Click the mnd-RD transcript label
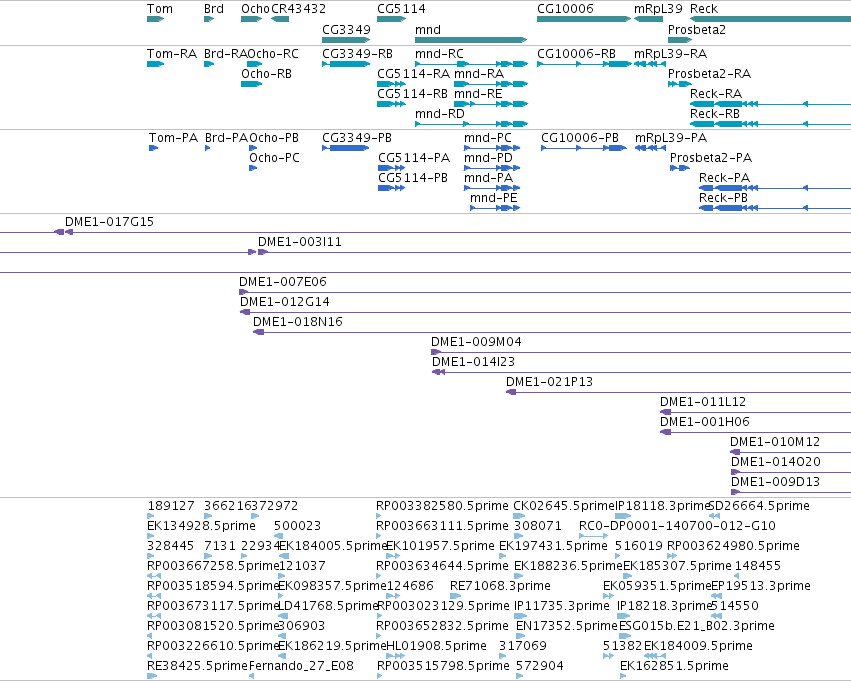Viewport: 851px width, 681px height. 440,114
